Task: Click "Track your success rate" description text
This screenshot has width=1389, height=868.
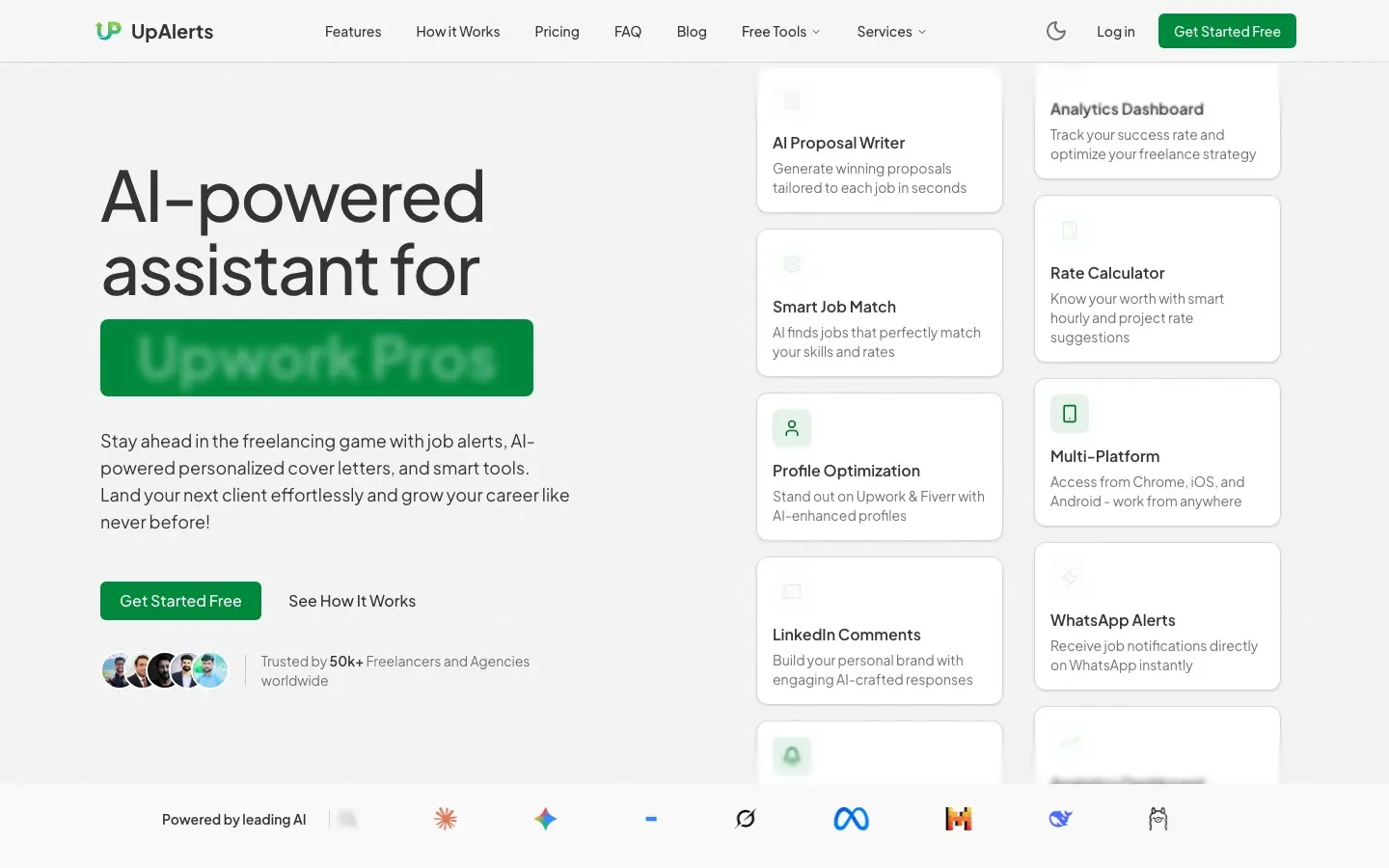Action: coord(1154,145)
